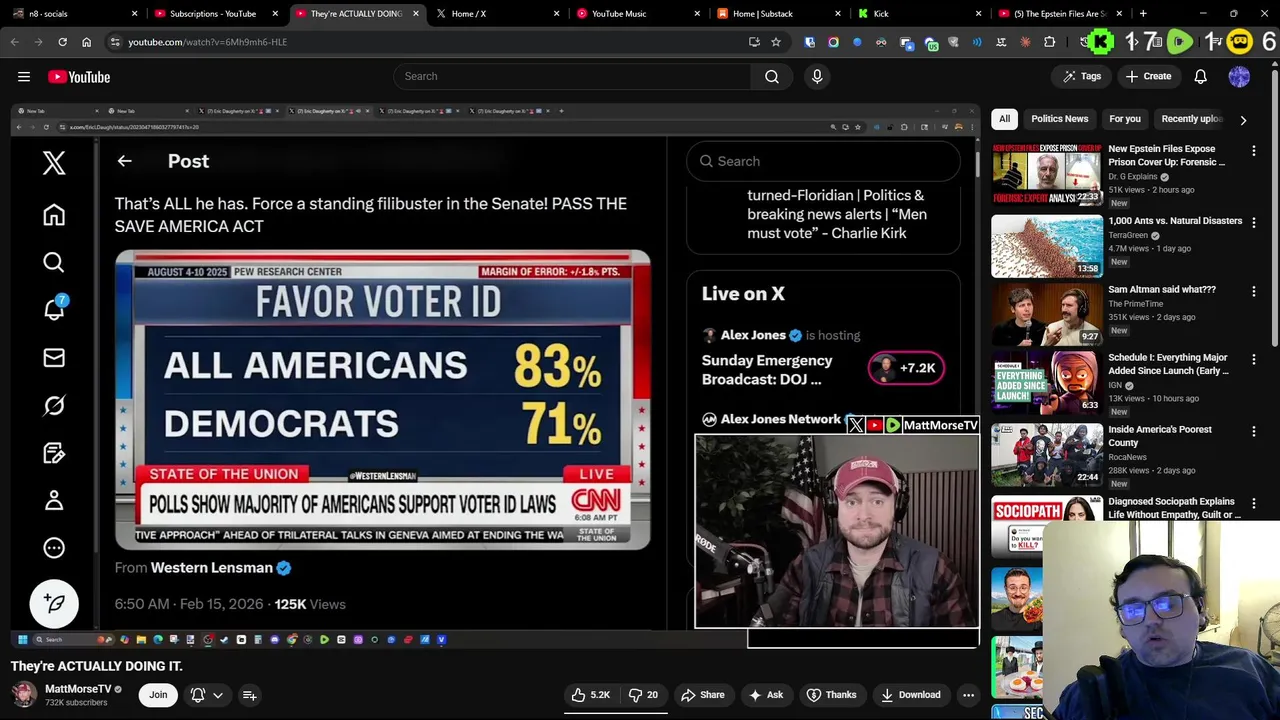Click the YouTube search magnifier button

[772, 76]
